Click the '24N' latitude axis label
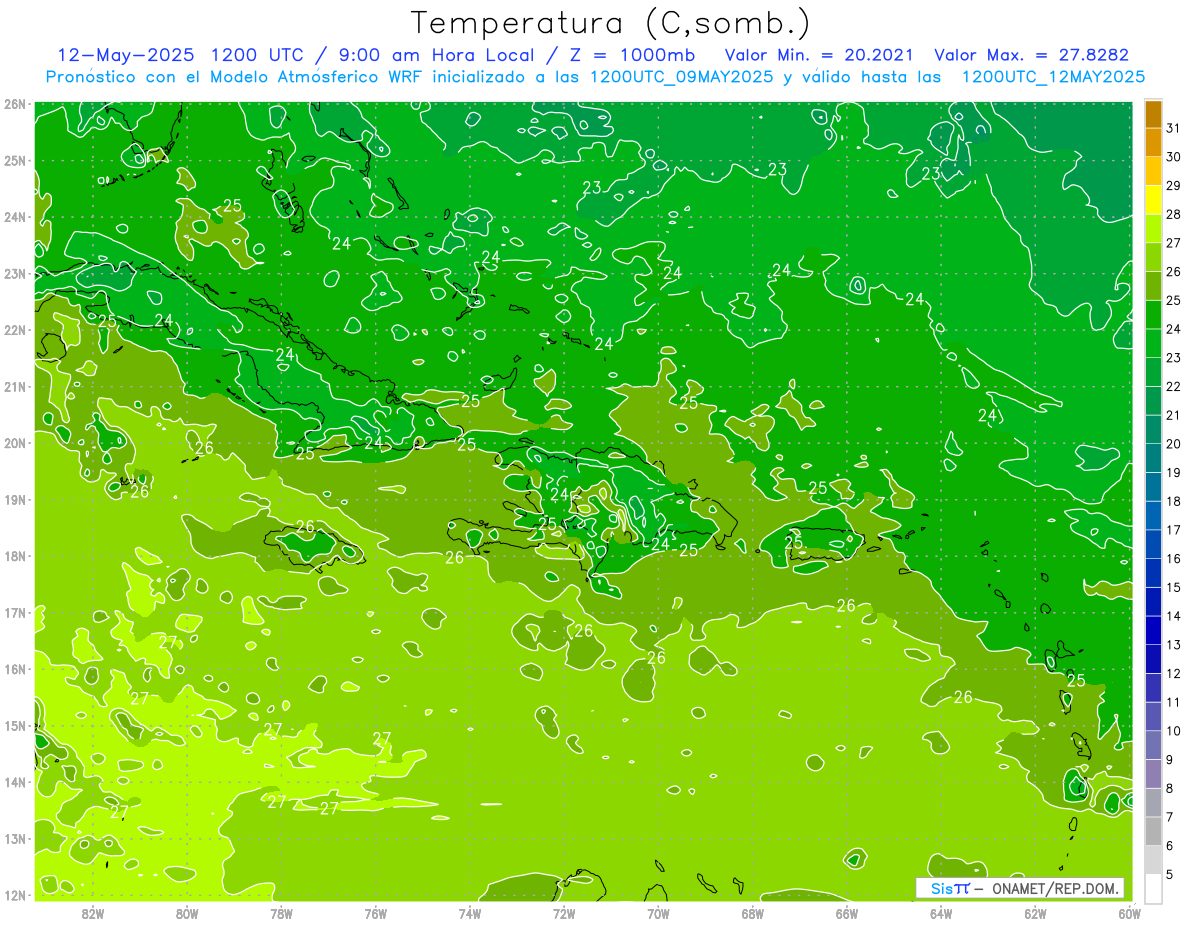Screen dimensions: 1200x927 15,217
